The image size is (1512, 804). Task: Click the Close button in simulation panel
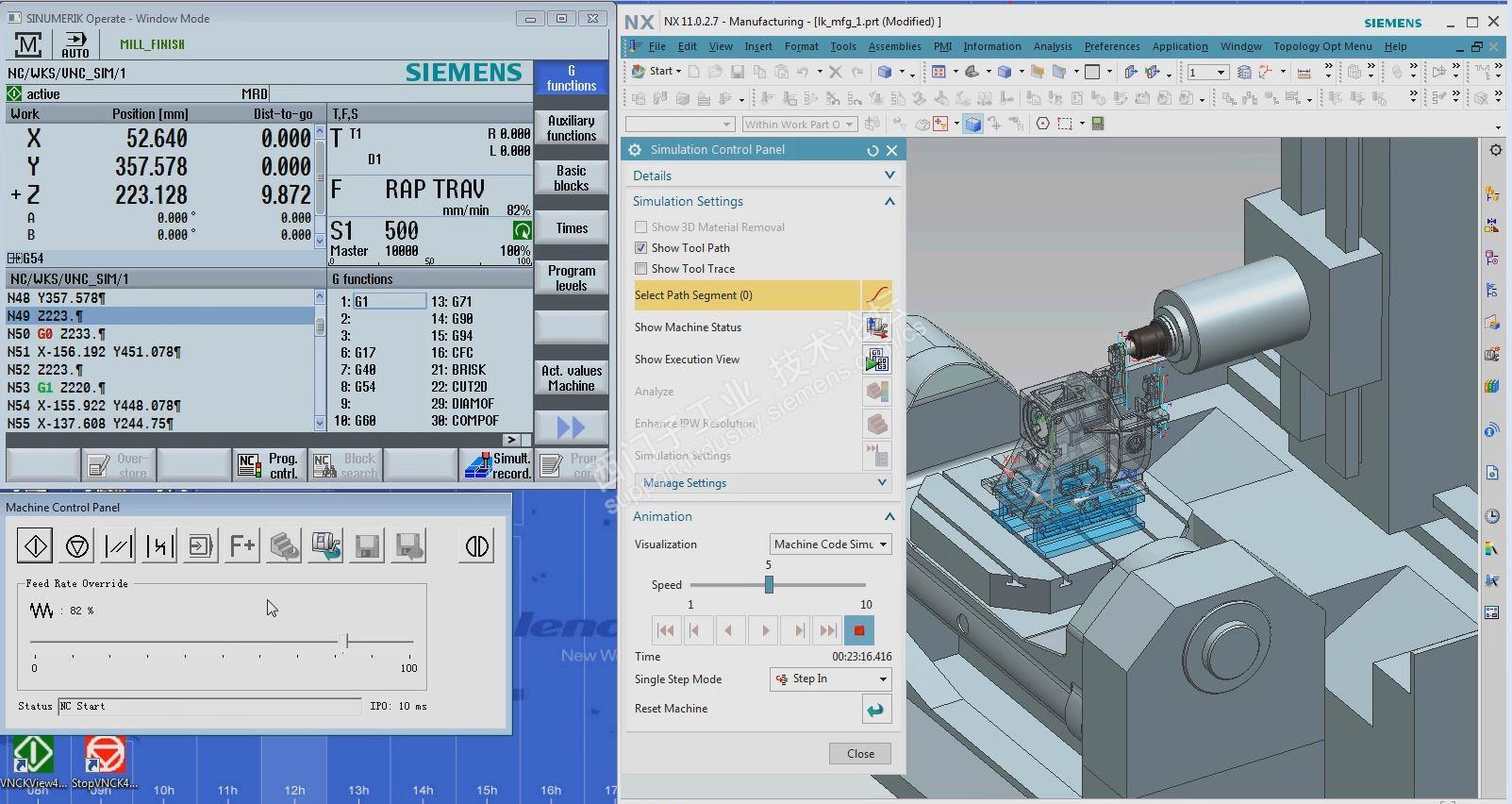coord(860,754)
